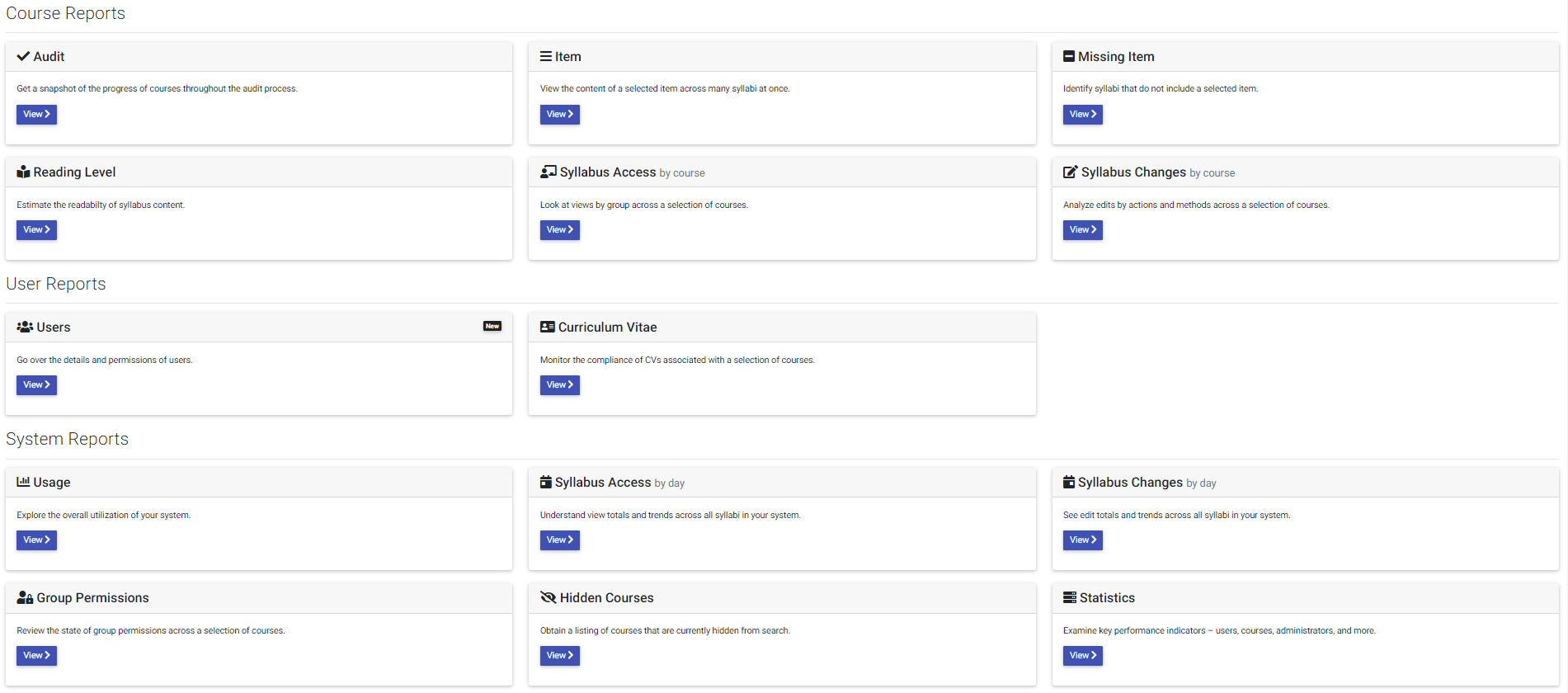Screen dimensions: 1568x693
Task: Click the 'Audit' card title
Action: click(x=49, y=56)
